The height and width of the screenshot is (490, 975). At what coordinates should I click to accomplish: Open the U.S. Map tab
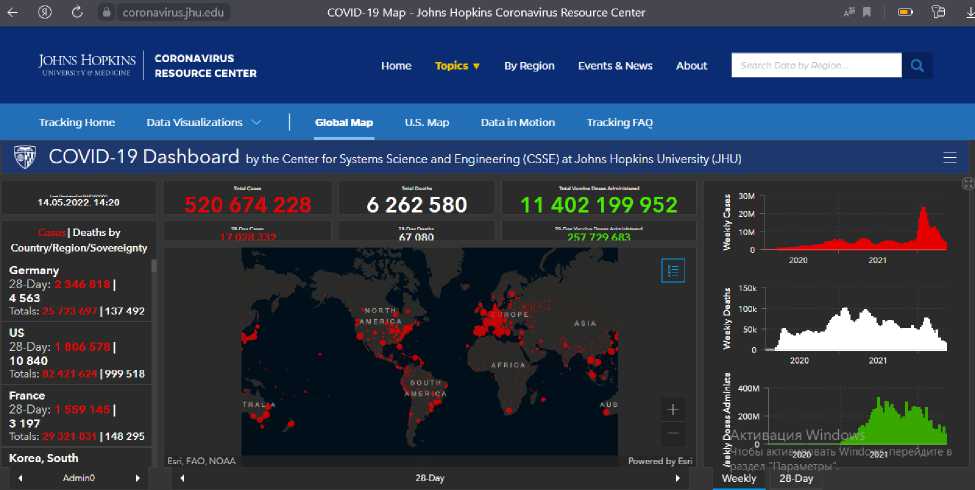point(426,122)
